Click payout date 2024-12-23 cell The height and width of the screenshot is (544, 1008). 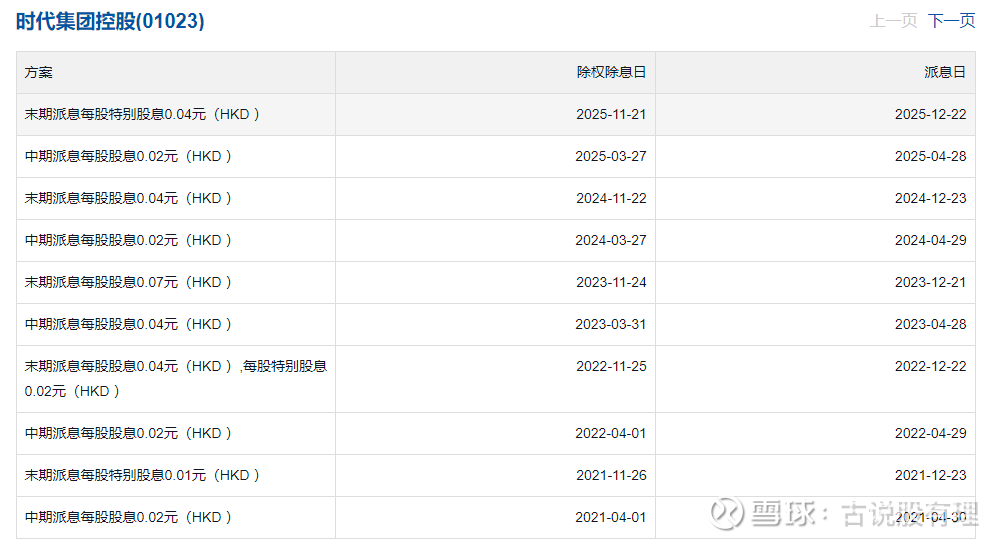pyautogui.click(x=930, y=199)
